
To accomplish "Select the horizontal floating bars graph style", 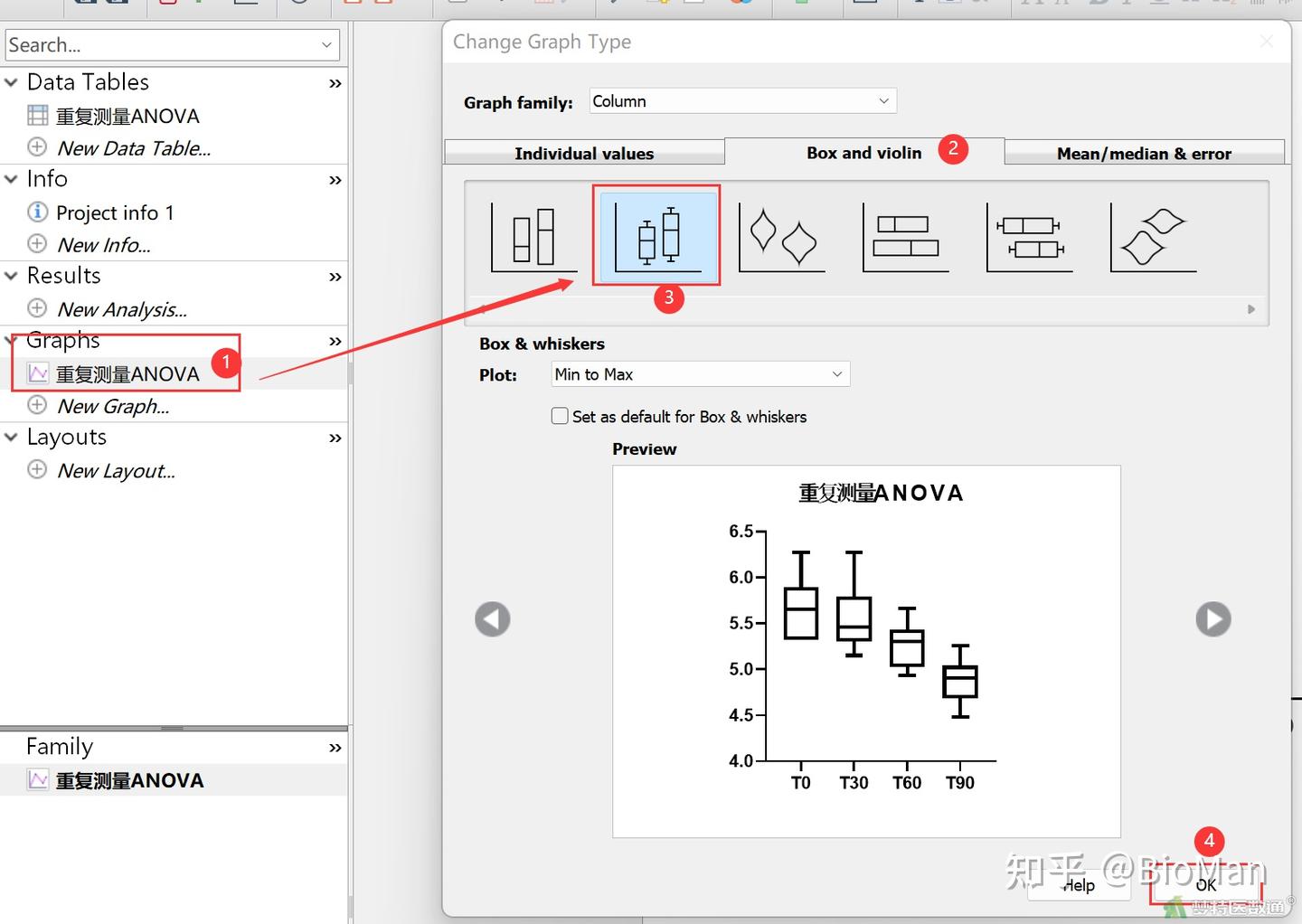I will pos(903,235).
